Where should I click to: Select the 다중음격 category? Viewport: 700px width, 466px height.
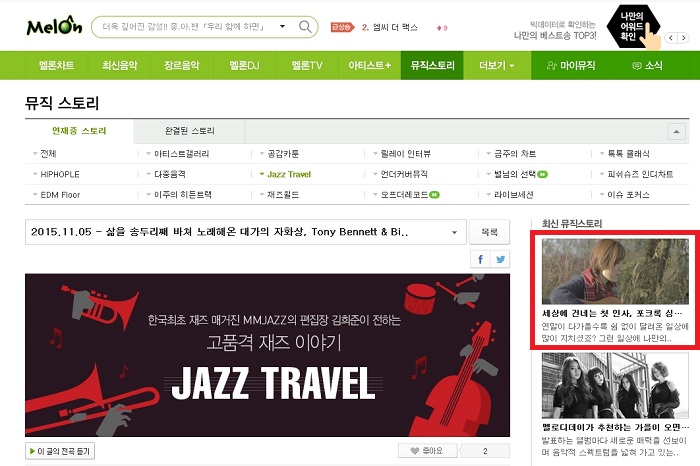170,174
